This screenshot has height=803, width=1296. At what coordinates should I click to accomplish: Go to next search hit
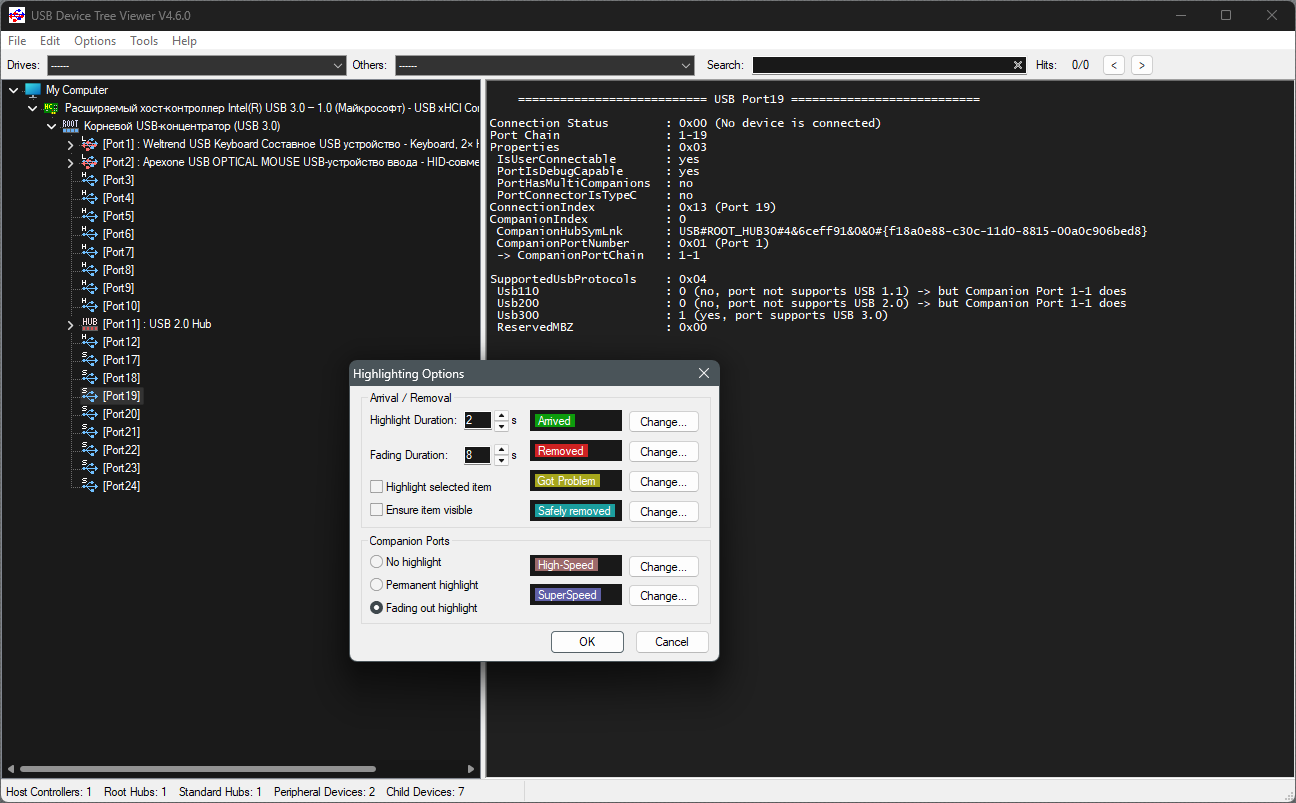click(1141, 65)
